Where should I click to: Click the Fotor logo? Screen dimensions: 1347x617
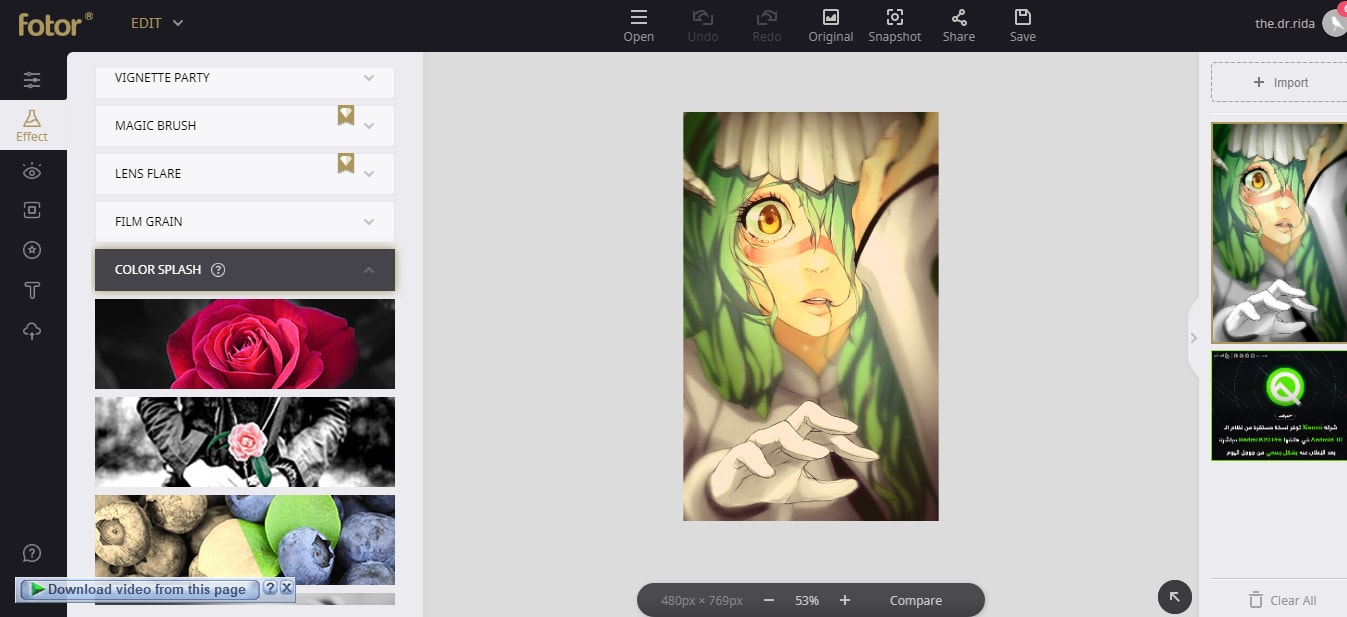[x=55, y=23]
